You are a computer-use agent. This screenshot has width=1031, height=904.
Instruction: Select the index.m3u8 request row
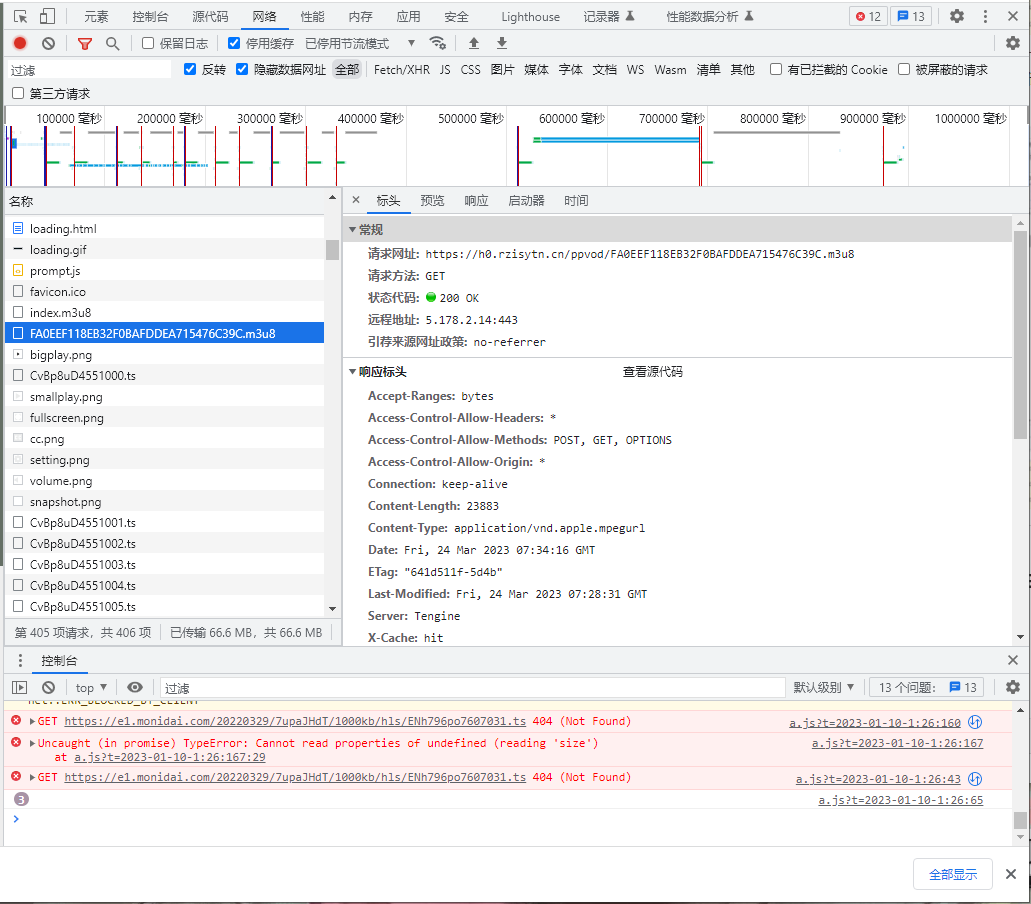164,312
